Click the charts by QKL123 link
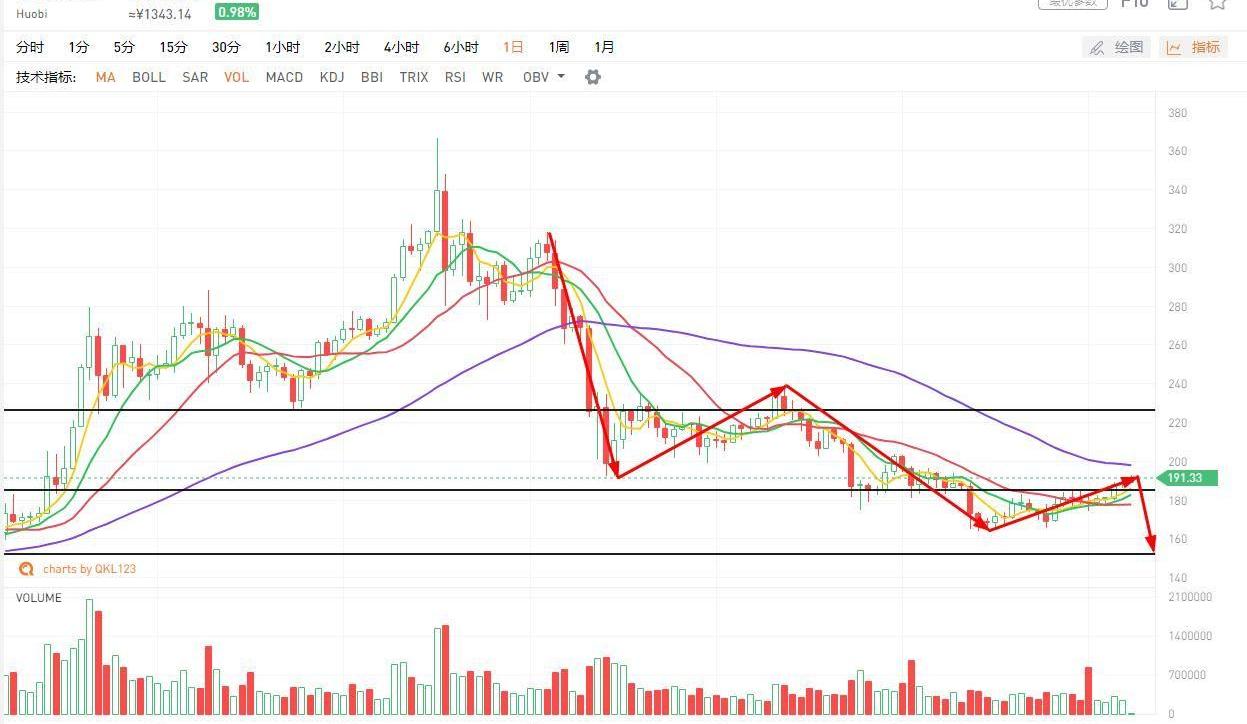 point(89,569)
